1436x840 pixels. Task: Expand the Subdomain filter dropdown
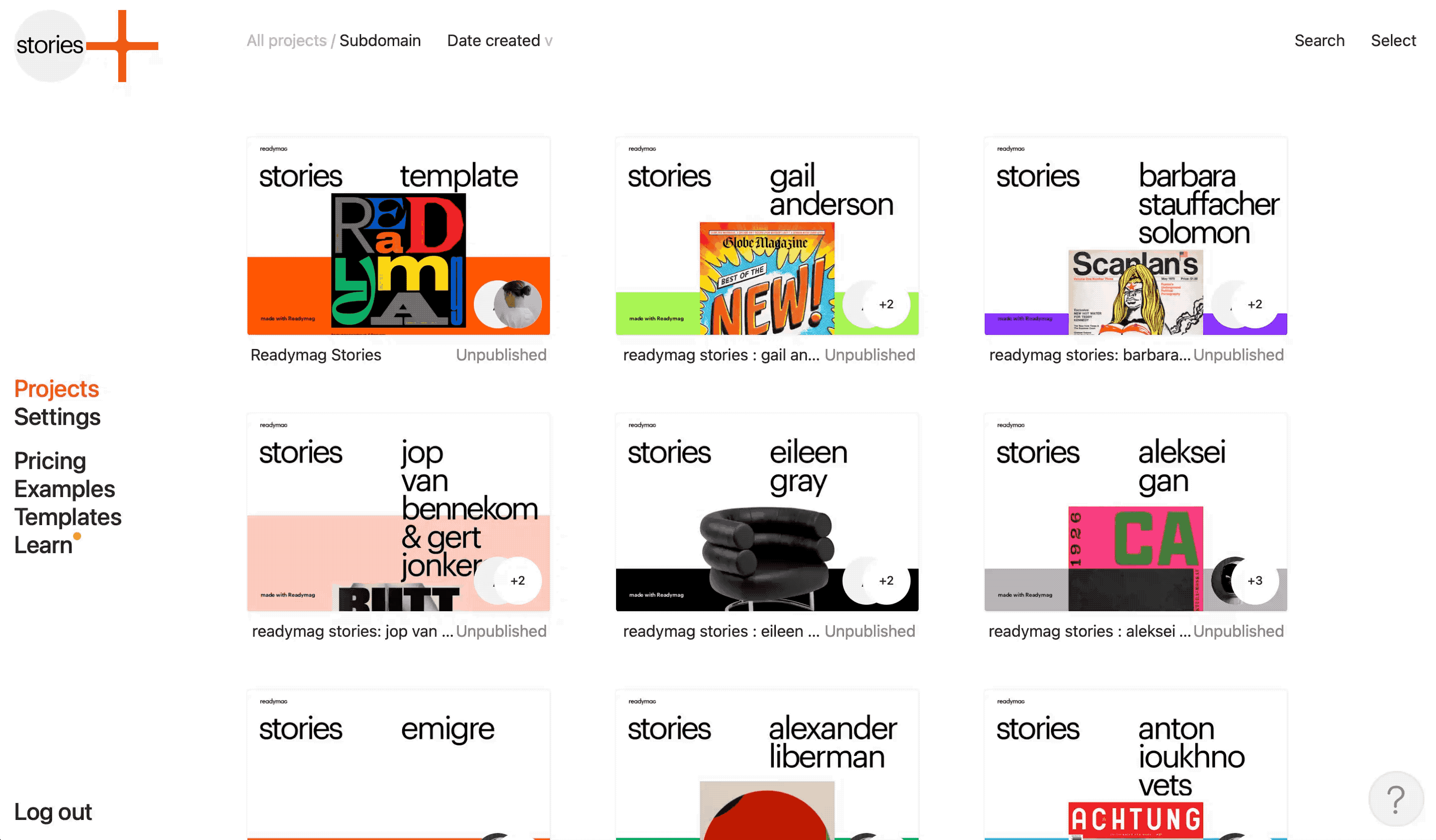[380, 40]
